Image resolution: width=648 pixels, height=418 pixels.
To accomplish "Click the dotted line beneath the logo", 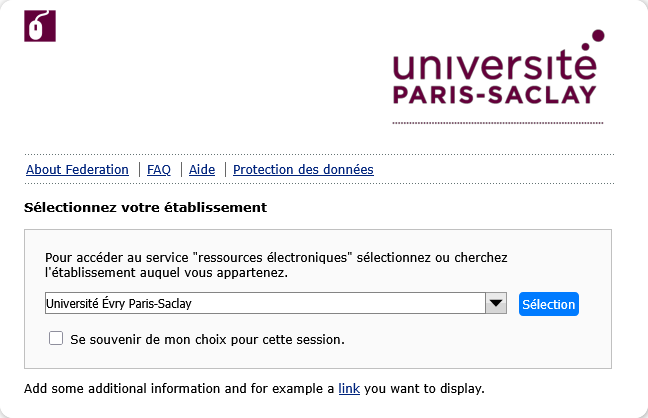I will coord(497,123).
